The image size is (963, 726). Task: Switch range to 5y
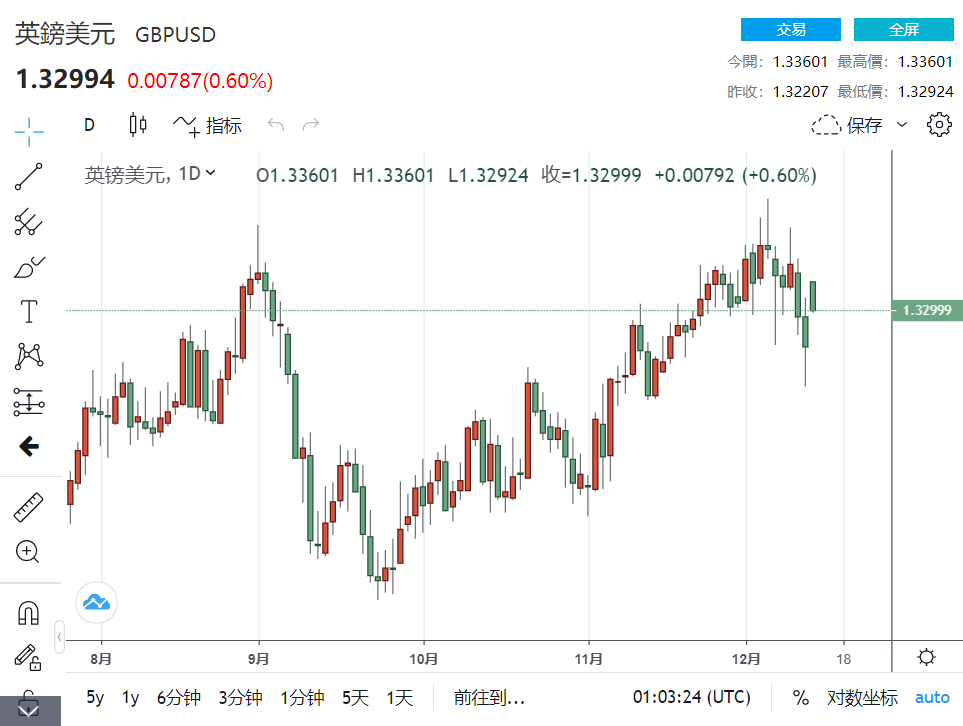point(95,698)
